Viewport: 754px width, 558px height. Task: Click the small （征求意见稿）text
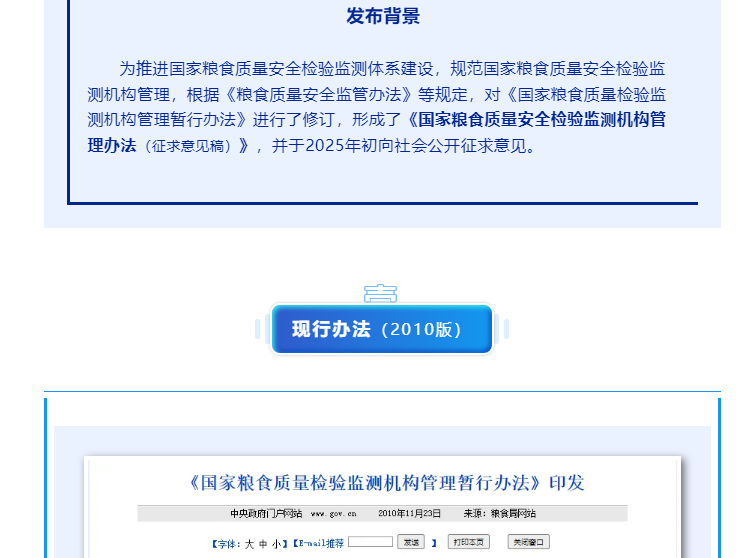pos(189,147)
